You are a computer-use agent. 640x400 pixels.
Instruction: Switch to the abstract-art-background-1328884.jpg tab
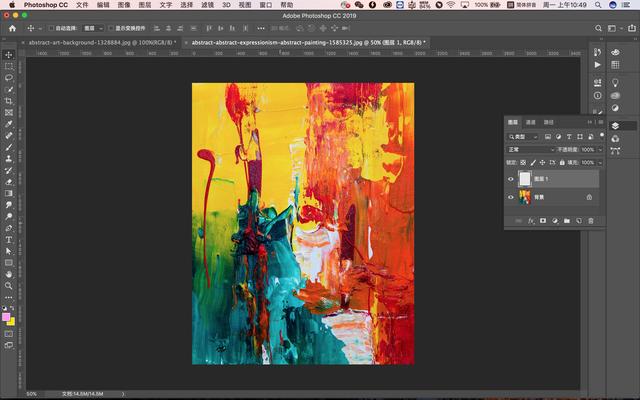click(x=99, y=43)
